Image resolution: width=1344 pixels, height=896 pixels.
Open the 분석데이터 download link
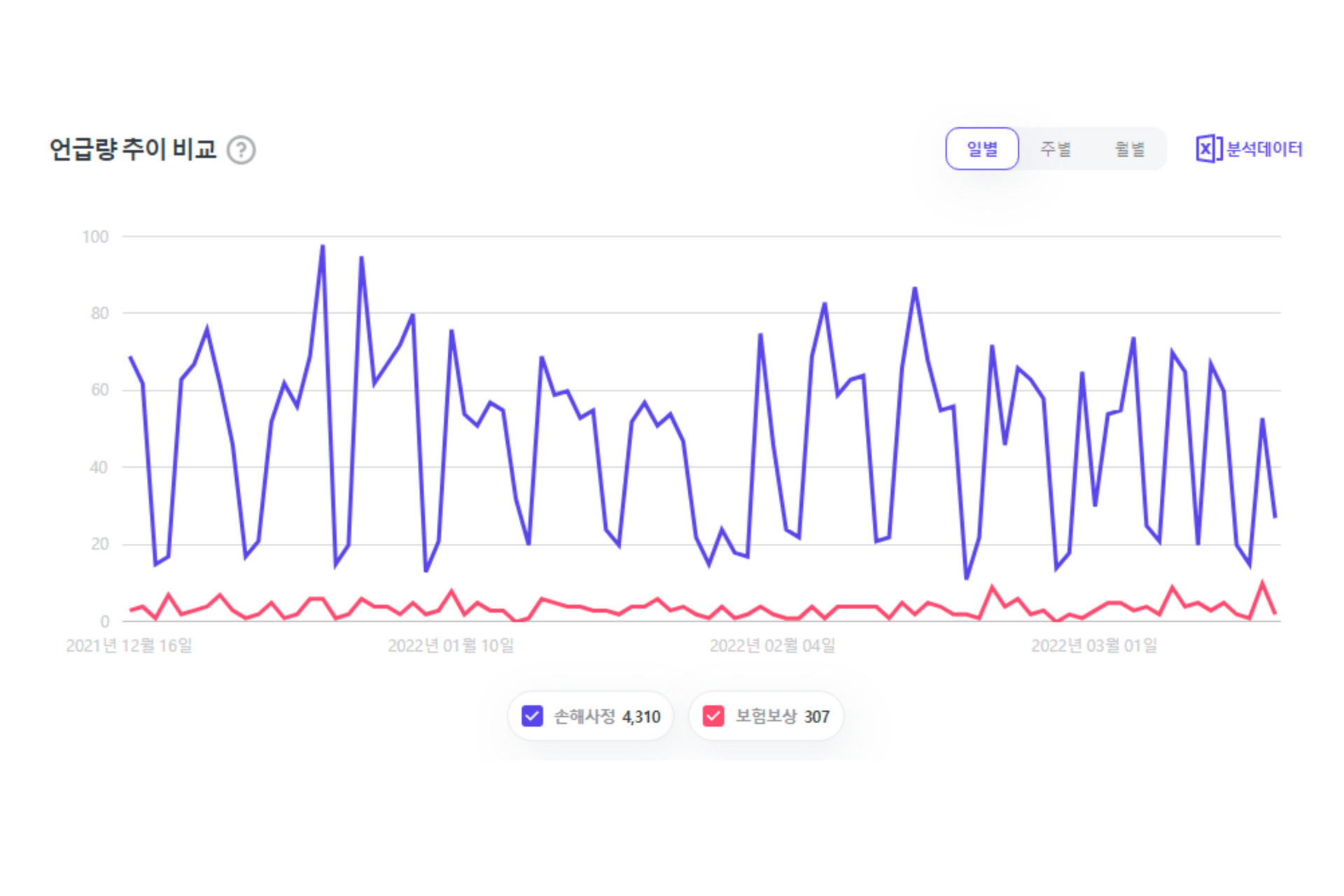tap(1263, 149)
